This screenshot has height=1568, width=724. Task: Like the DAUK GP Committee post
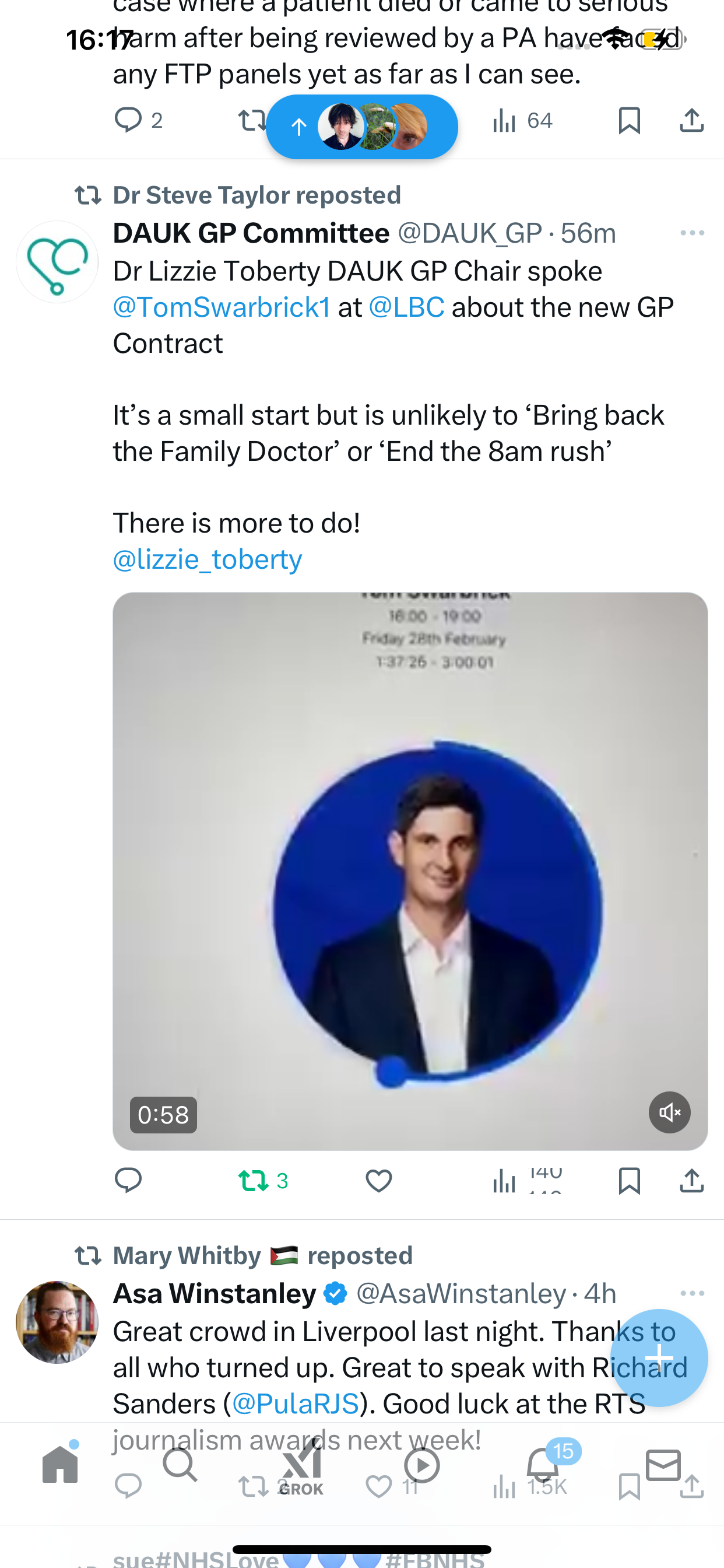point(378,1181)
